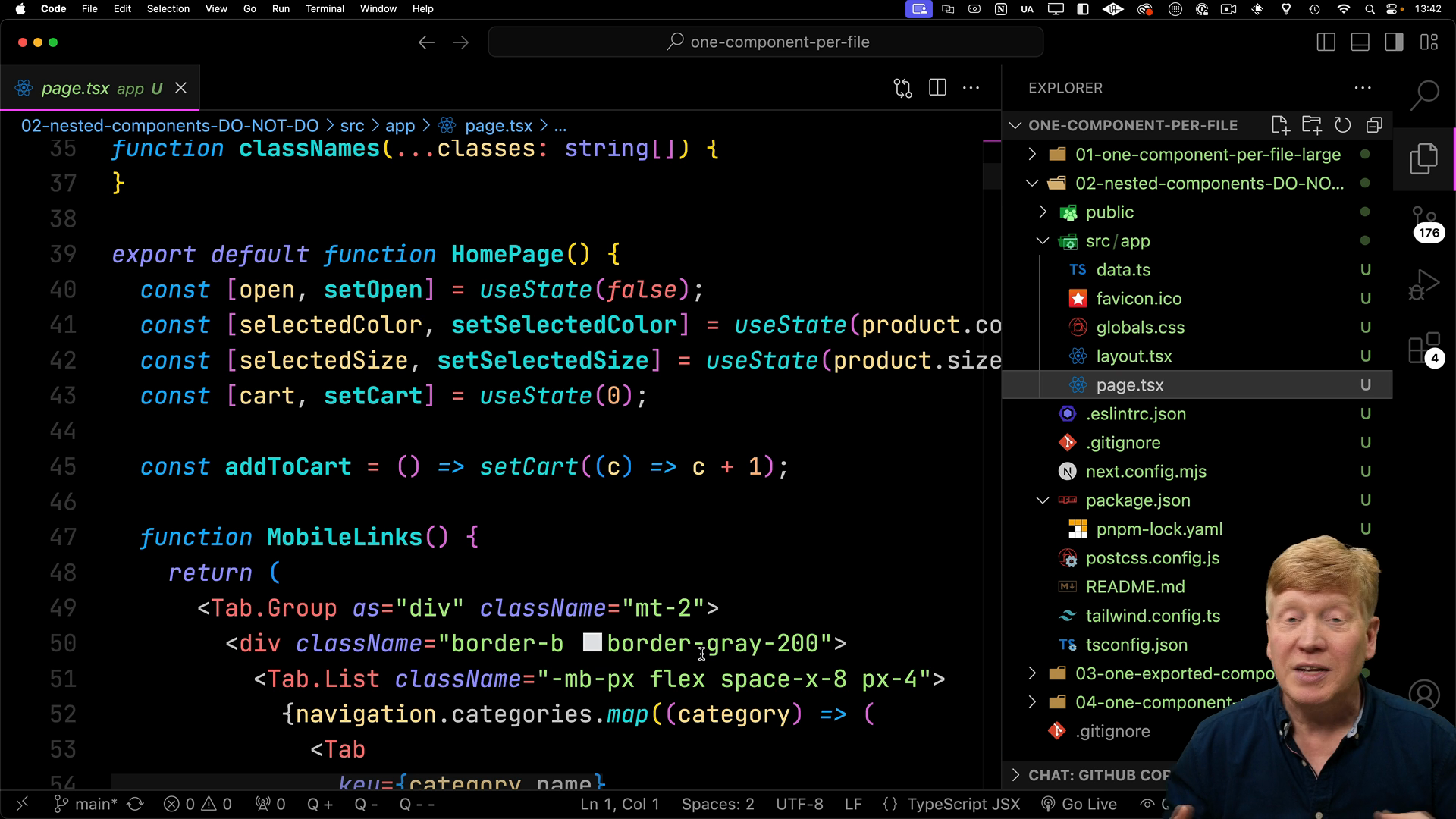The image size is (1456, 819).
Task: Open the Go menu
Action: (249, 9)
